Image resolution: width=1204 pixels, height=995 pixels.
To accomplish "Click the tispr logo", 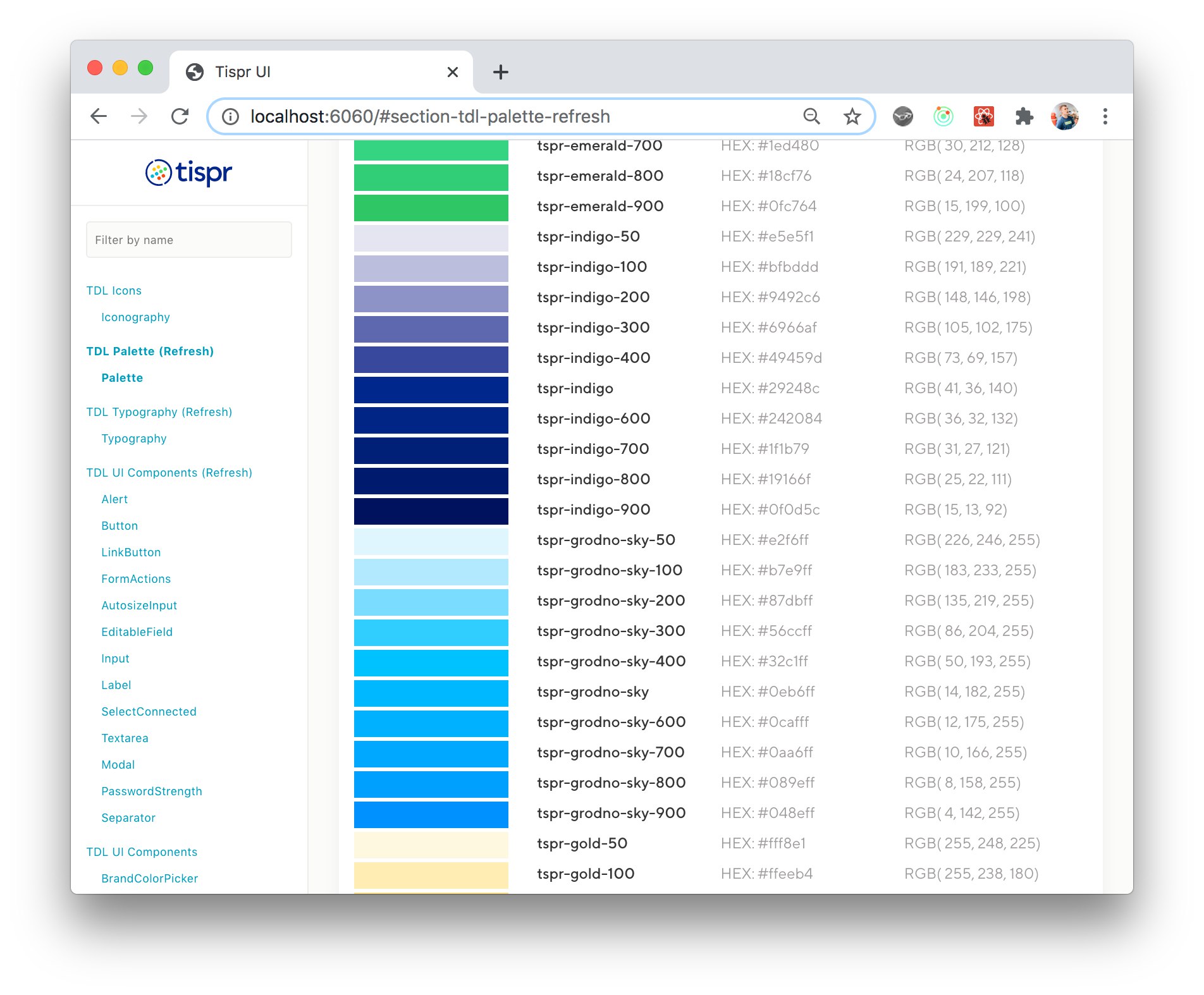I will [188, 173].
